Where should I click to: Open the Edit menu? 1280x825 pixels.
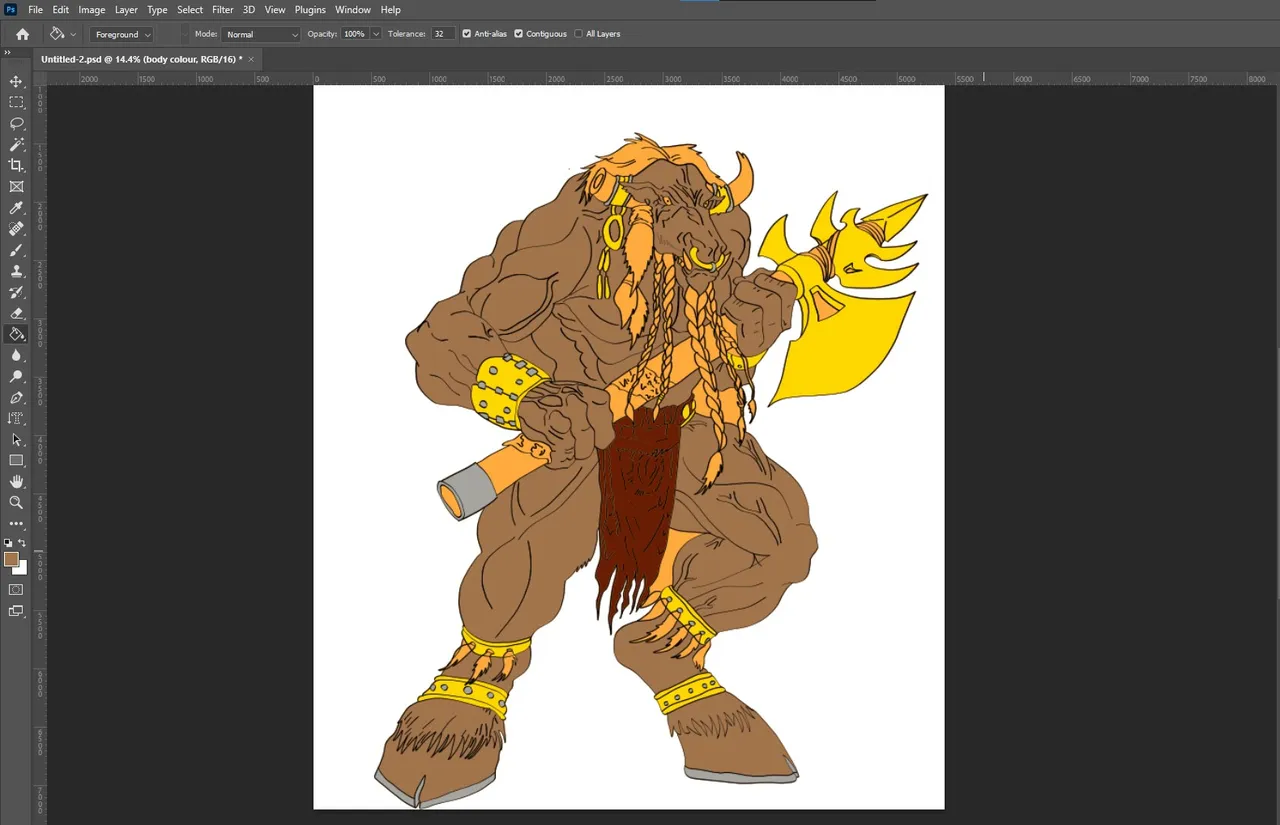[x=61, y=10]
